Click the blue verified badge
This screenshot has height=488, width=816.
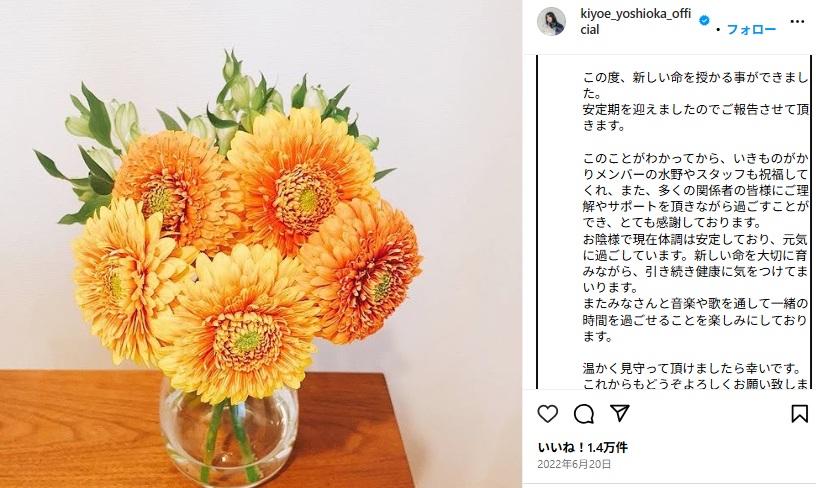tap(704, 21)
